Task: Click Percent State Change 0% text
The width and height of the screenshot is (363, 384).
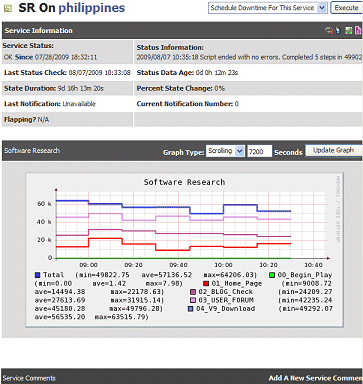Action: click(x=181, y=88)
